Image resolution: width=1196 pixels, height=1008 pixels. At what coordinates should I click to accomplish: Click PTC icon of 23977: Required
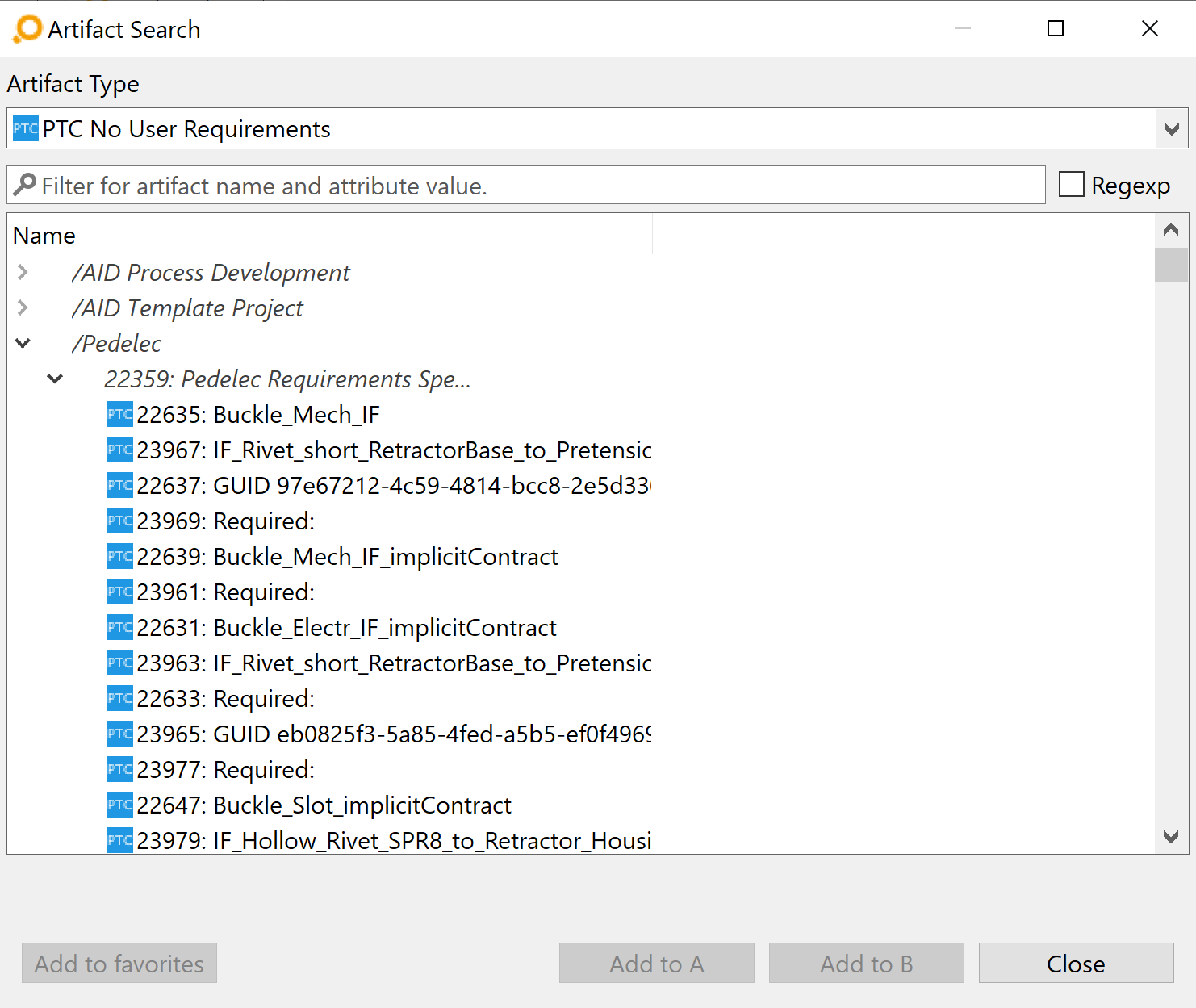[x=120, y=769]
